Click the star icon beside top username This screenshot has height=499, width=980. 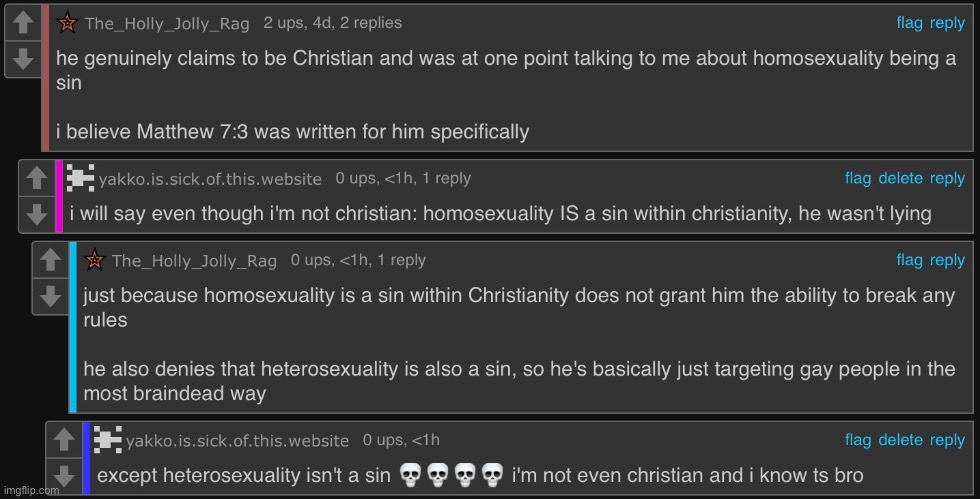[67, 23]
